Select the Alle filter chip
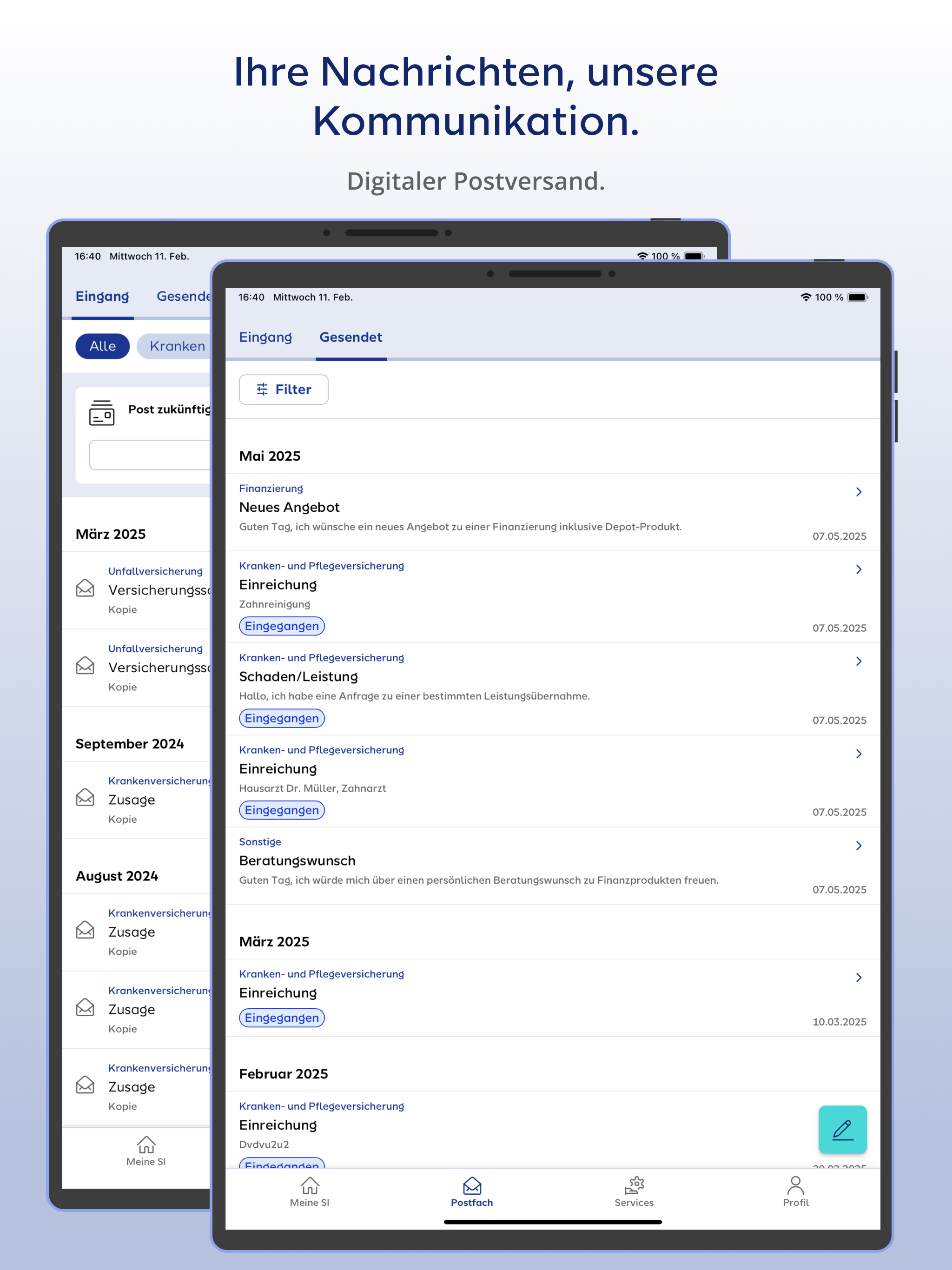Image resolution: width=952 pixels, height=1270 pixels. click(x=102, y=346)
